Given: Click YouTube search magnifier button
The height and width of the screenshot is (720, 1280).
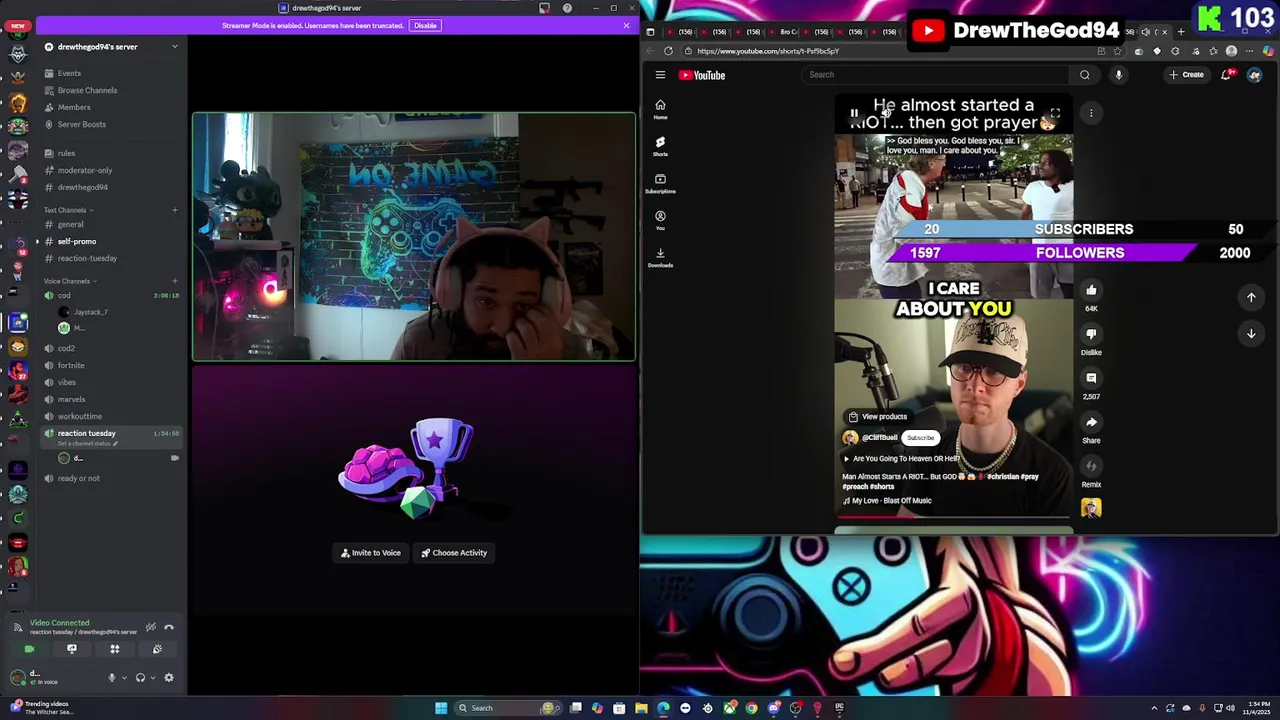Looking at the screenshot, I should (x=1085, y=75).
